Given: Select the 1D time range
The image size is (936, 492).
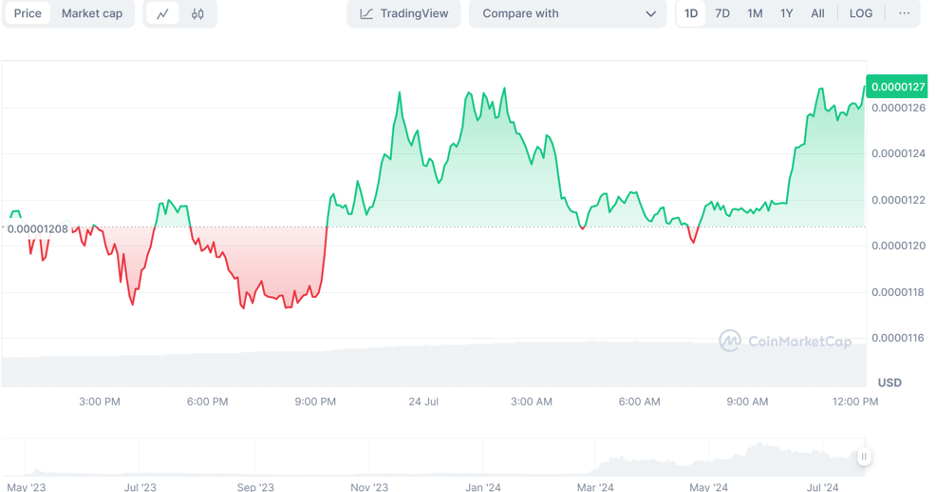Looking at the screenshot, I should 691,13.
